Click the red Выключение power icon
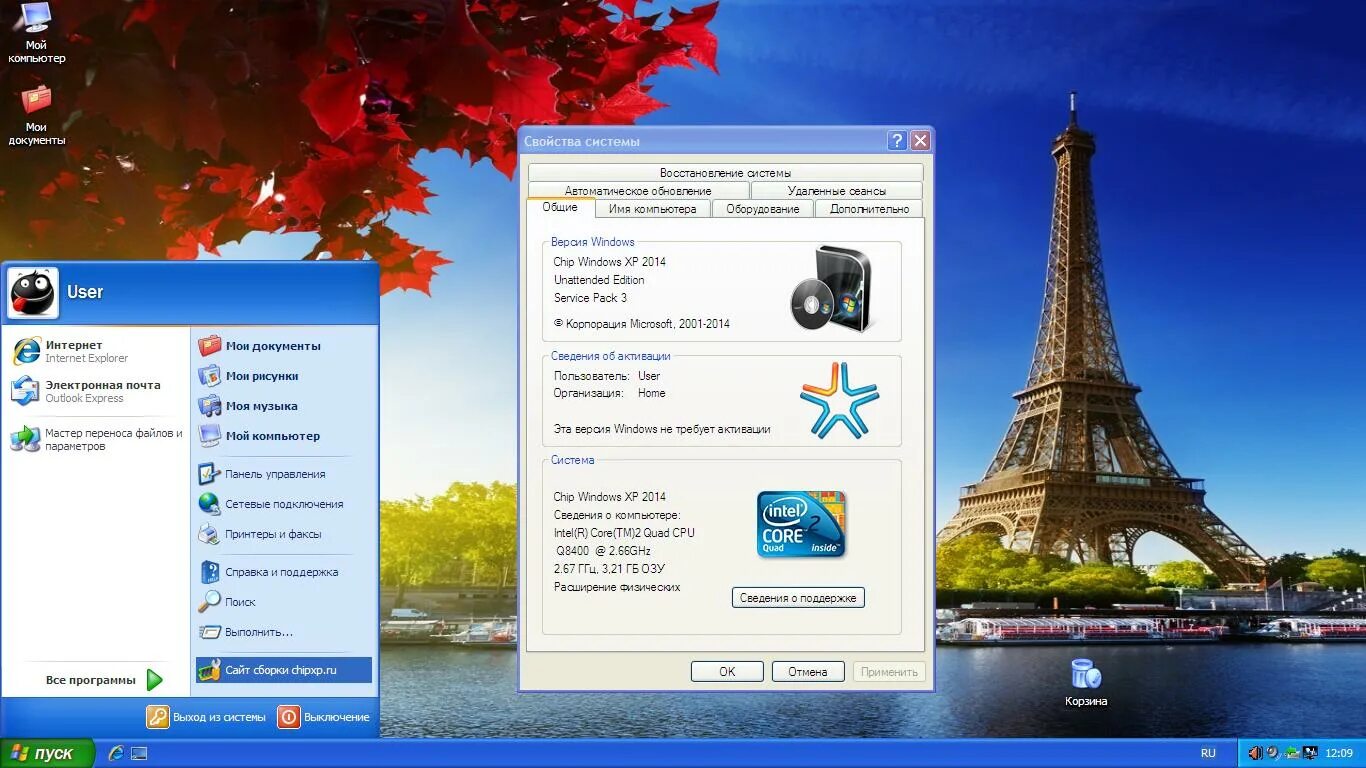Screen dimensions: 1366x768 tap(288, 717)
